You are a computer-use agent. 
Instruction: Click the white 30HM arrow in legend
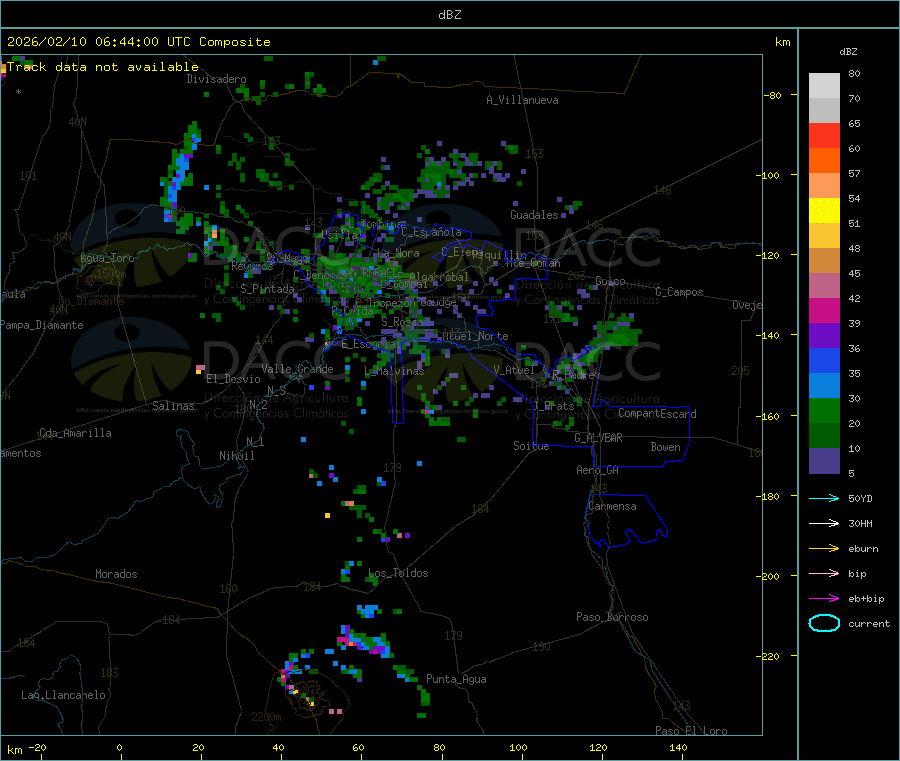tap(824, 523)
